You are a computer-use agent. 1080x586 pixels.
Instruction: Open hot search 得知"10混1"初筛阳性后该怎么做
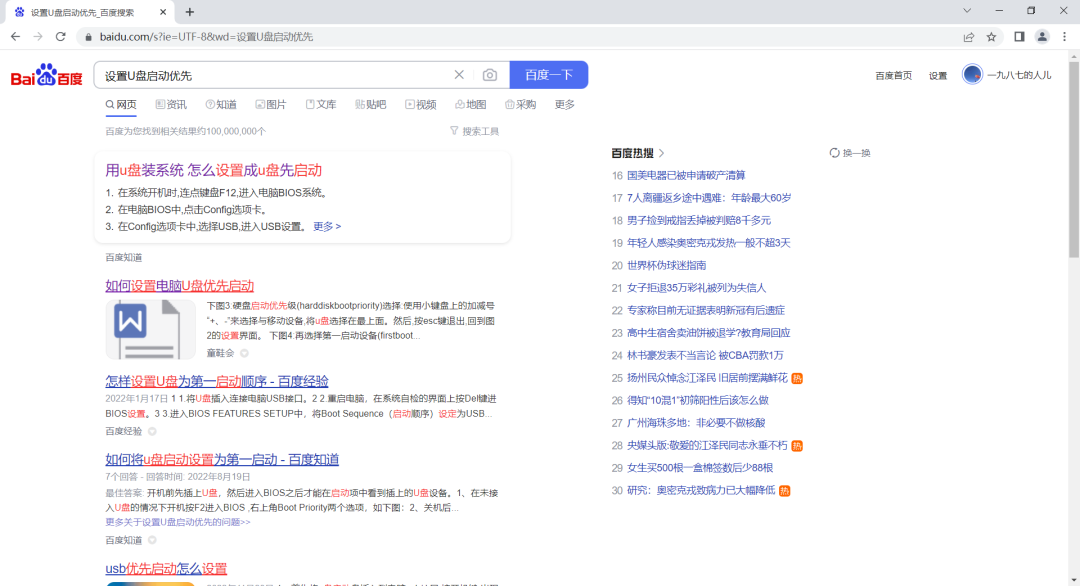pyautogui.click(x=698, y=400)
